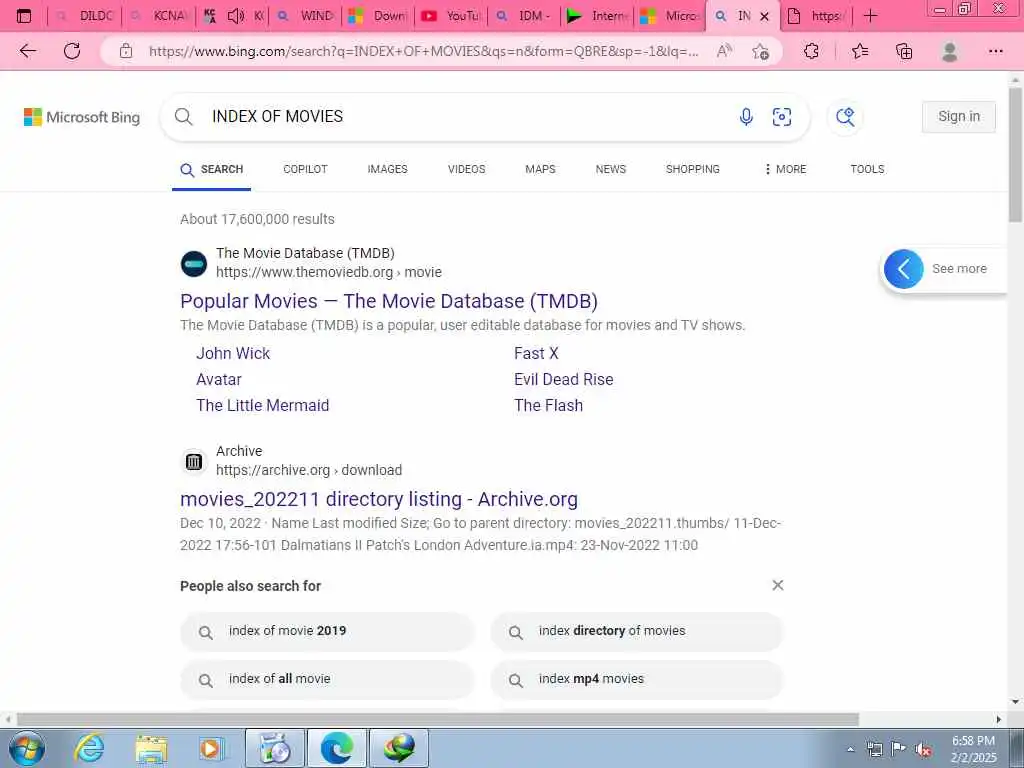Switch to the MAPS tab

540,169
